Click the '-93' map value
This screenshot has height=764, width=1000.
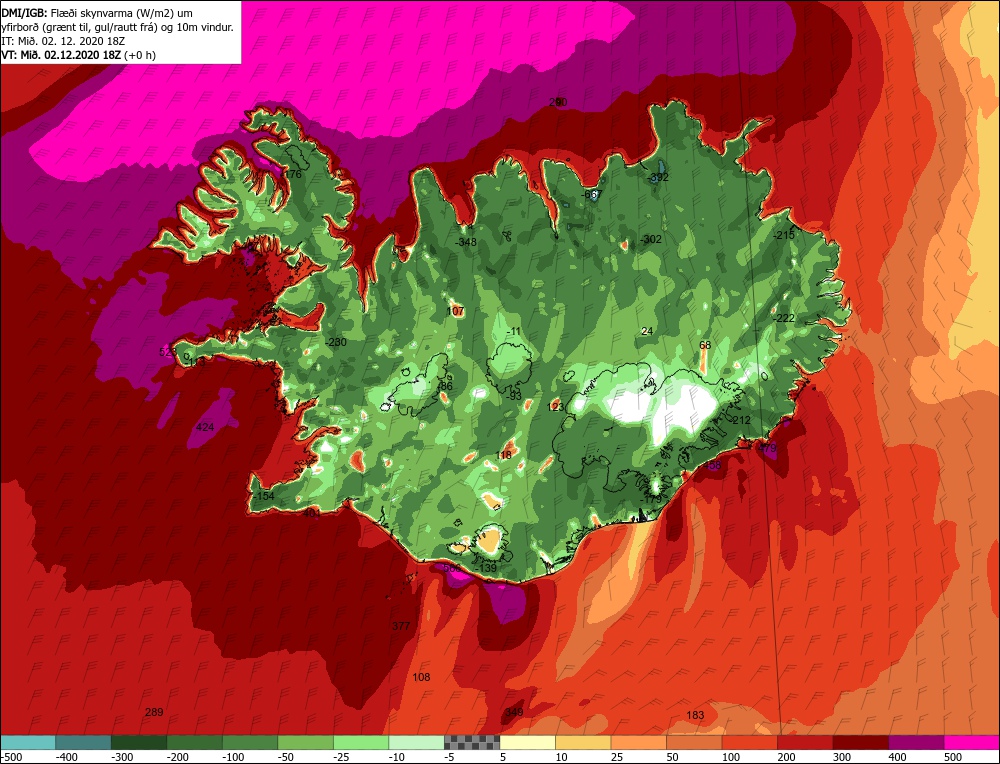513,396
